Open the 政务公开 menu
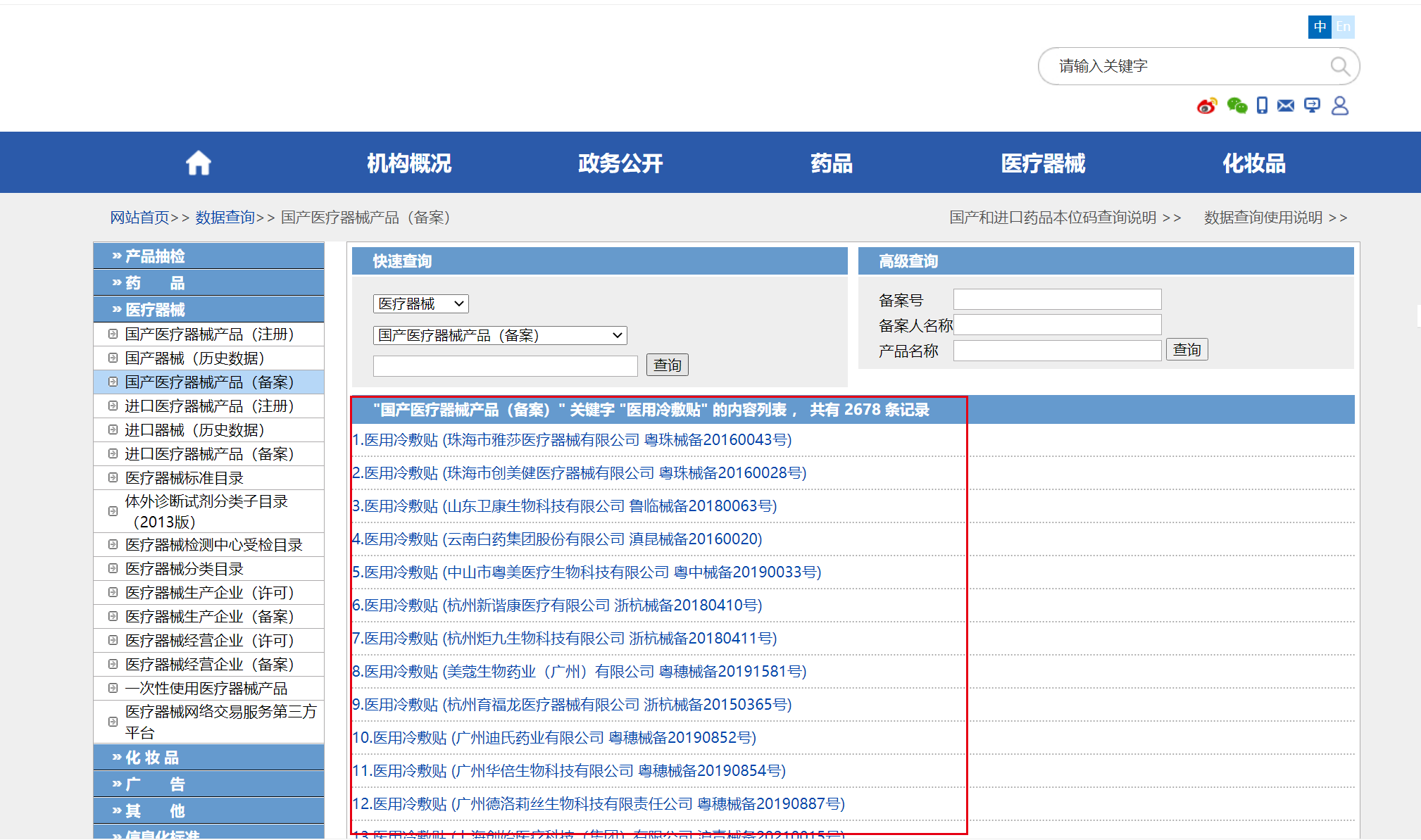Viewport: 1421px width, 840px height. click(x=620, y=163)
